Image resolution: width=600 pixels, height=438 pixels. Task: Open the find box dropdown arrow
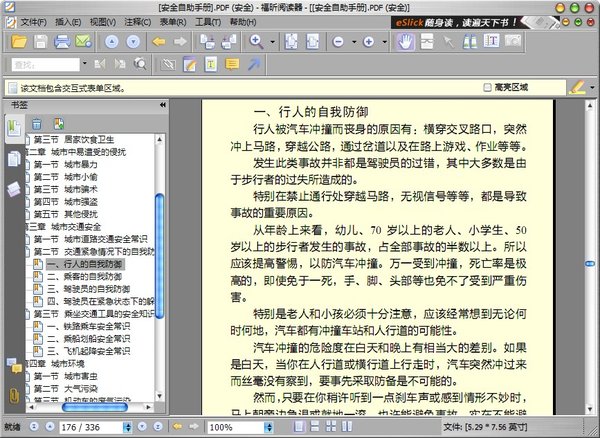[85, 64]
